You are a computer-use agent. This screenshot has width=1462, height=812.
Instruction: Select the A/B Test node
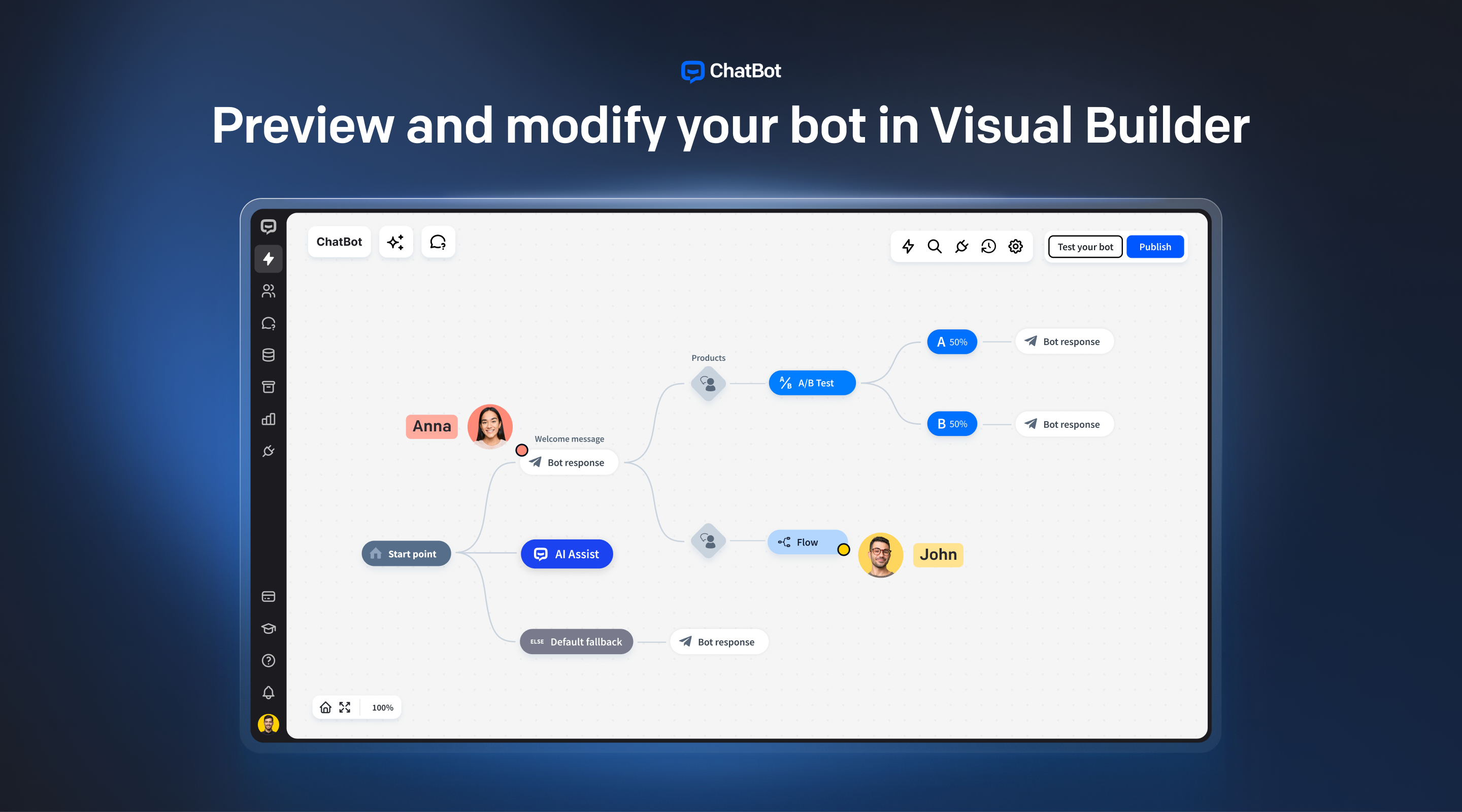[812, 383]
